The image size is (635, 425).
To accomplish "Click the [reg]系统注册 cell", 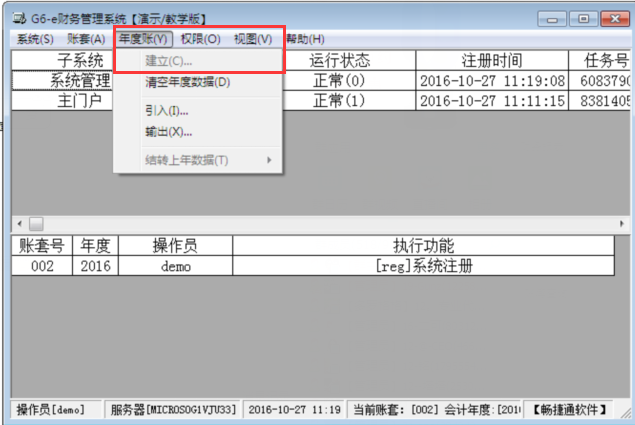I will pos(424,266).
